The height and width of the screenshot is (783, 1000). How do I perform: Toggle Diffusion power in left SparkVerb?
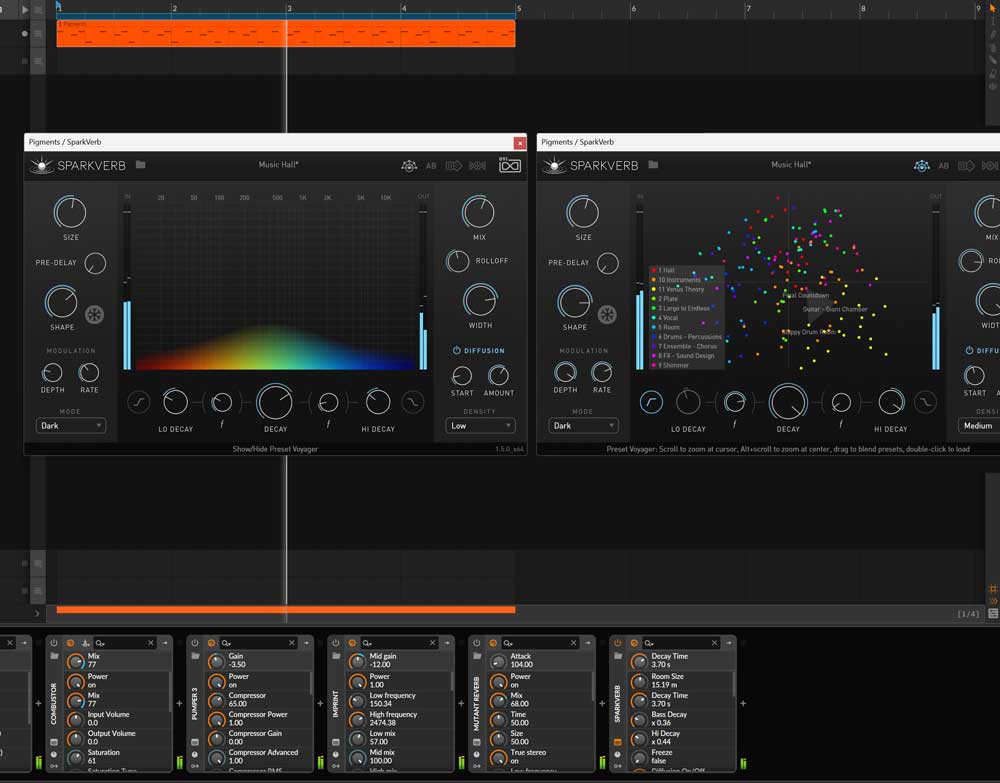click(x=457, y=351)
